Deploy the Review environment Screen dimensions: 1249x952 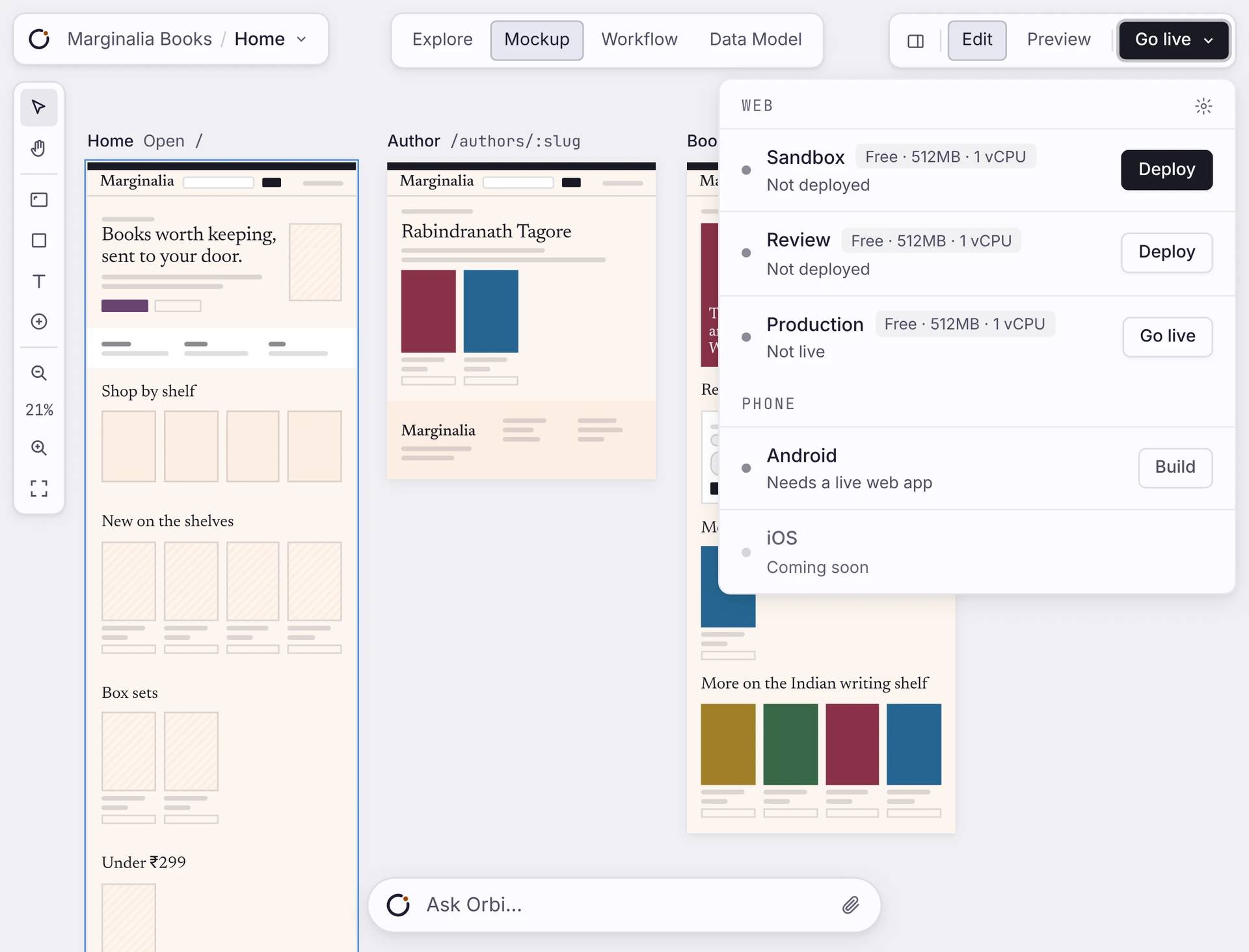[1166, 252]
